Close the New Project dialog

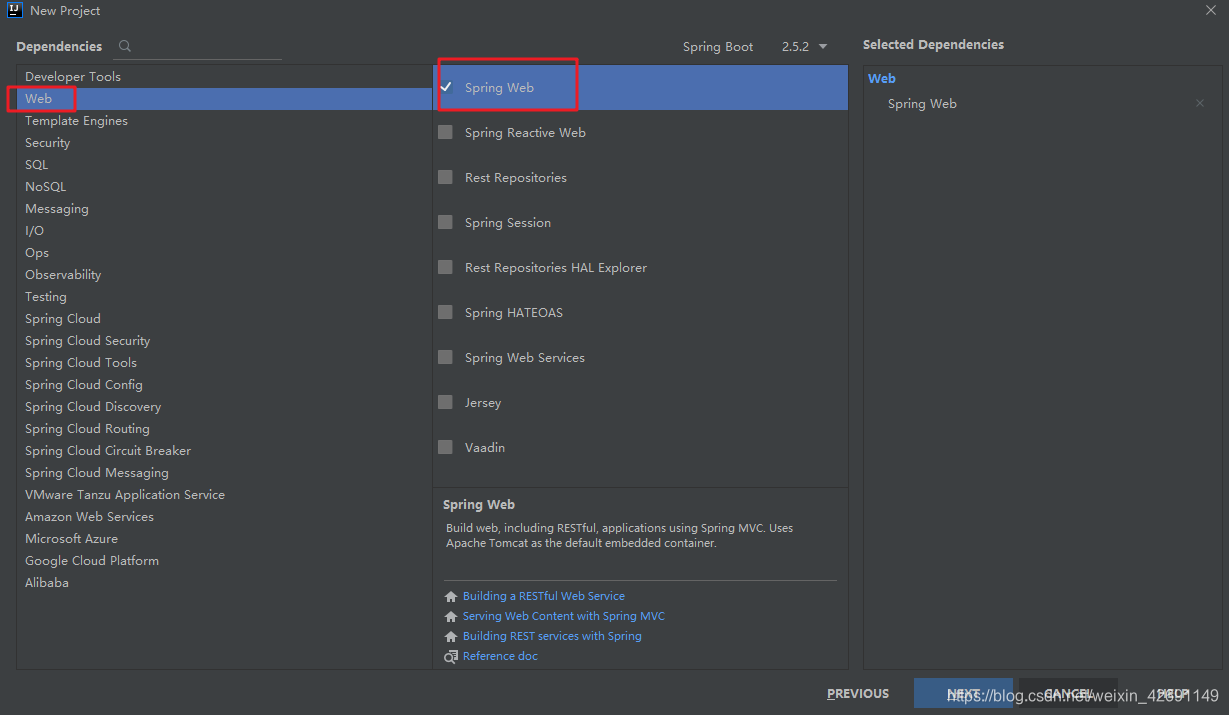(x=1210, y=10)
